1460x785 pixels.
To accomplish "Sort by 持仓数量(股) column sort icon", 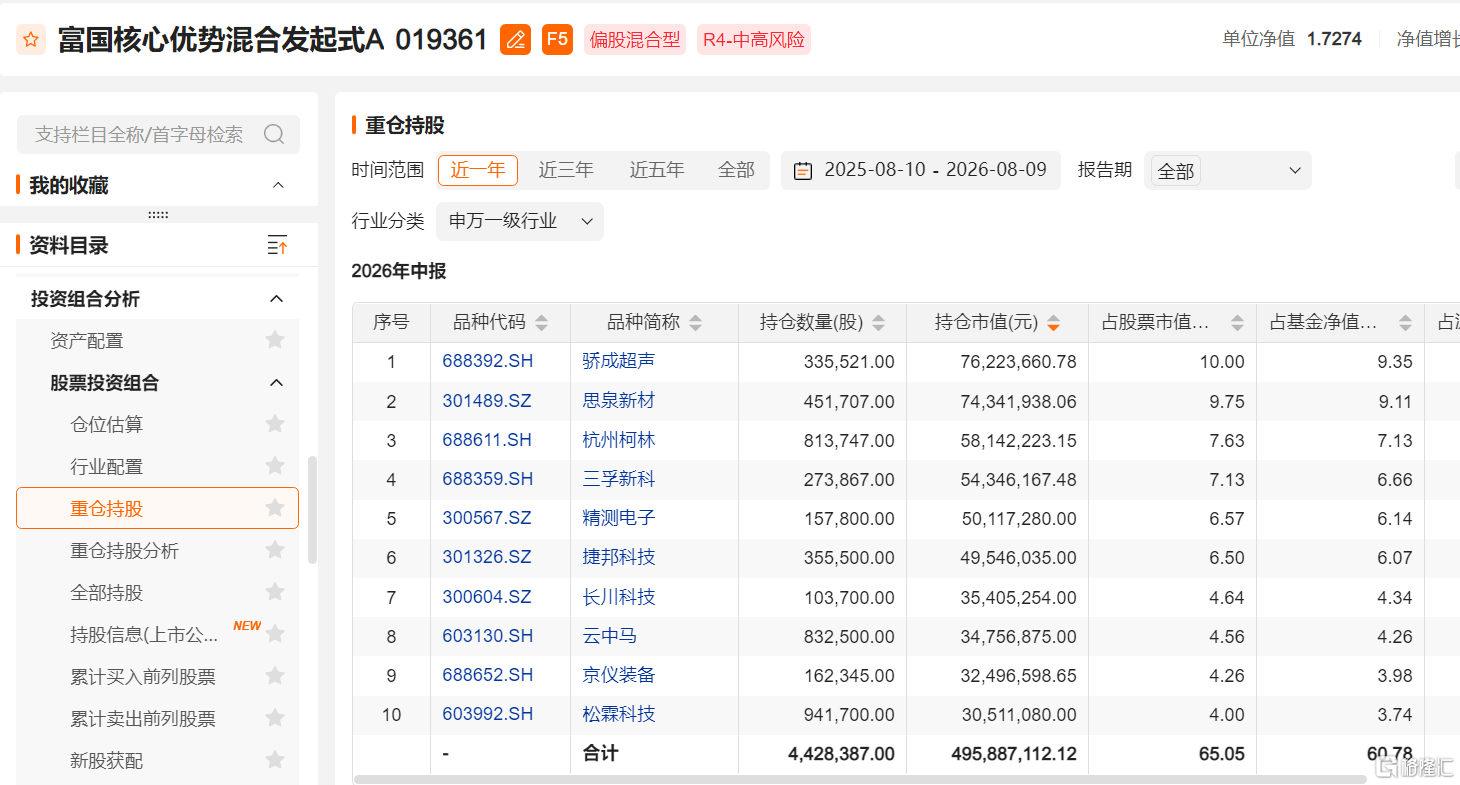I will 879,323.
